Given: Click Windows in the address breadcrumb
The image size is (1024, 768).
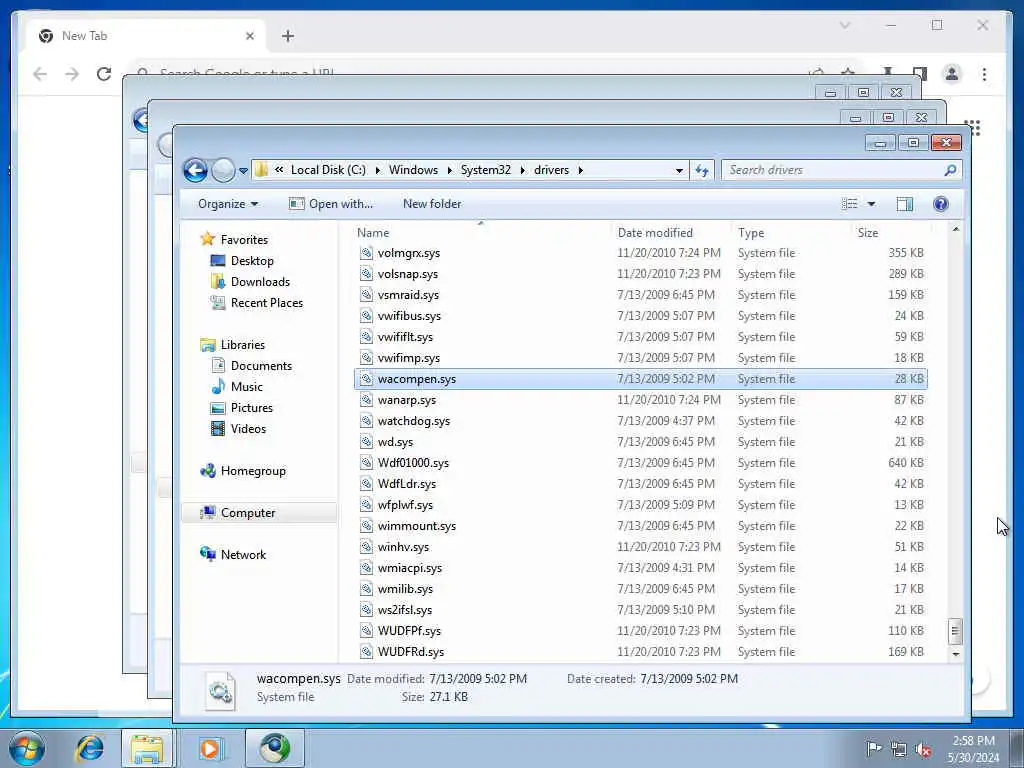Looking at the screenshot, I should point(413,170).
